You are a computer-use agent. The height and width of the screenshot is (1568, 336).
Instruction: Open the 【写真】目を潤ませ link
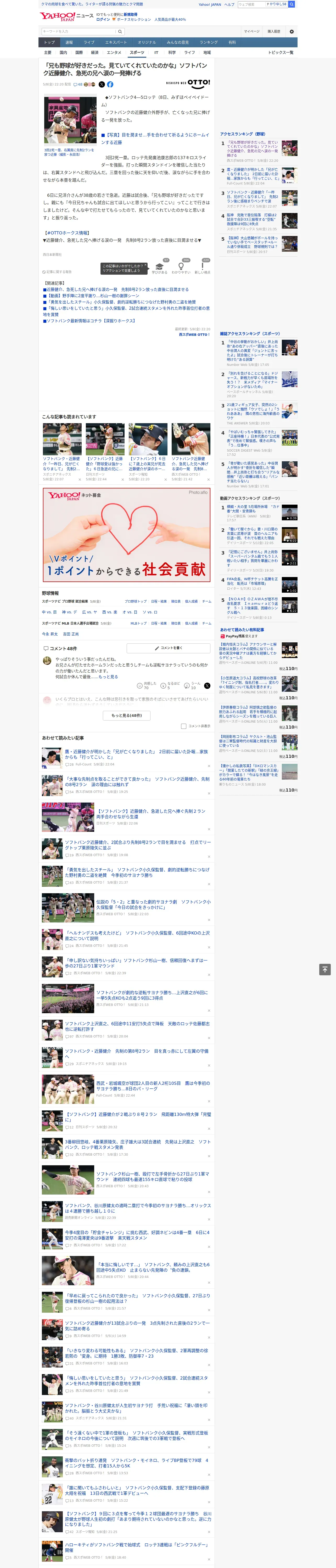pyautogui.click(x=155, y=139)
